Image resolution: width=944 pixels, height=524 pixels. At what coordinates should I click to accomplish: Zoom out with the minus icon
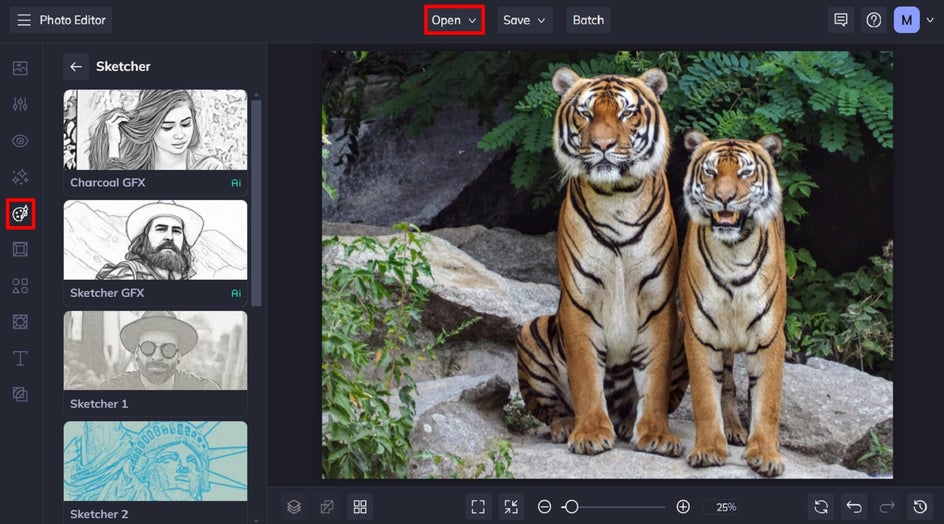[x=544, y=507]
